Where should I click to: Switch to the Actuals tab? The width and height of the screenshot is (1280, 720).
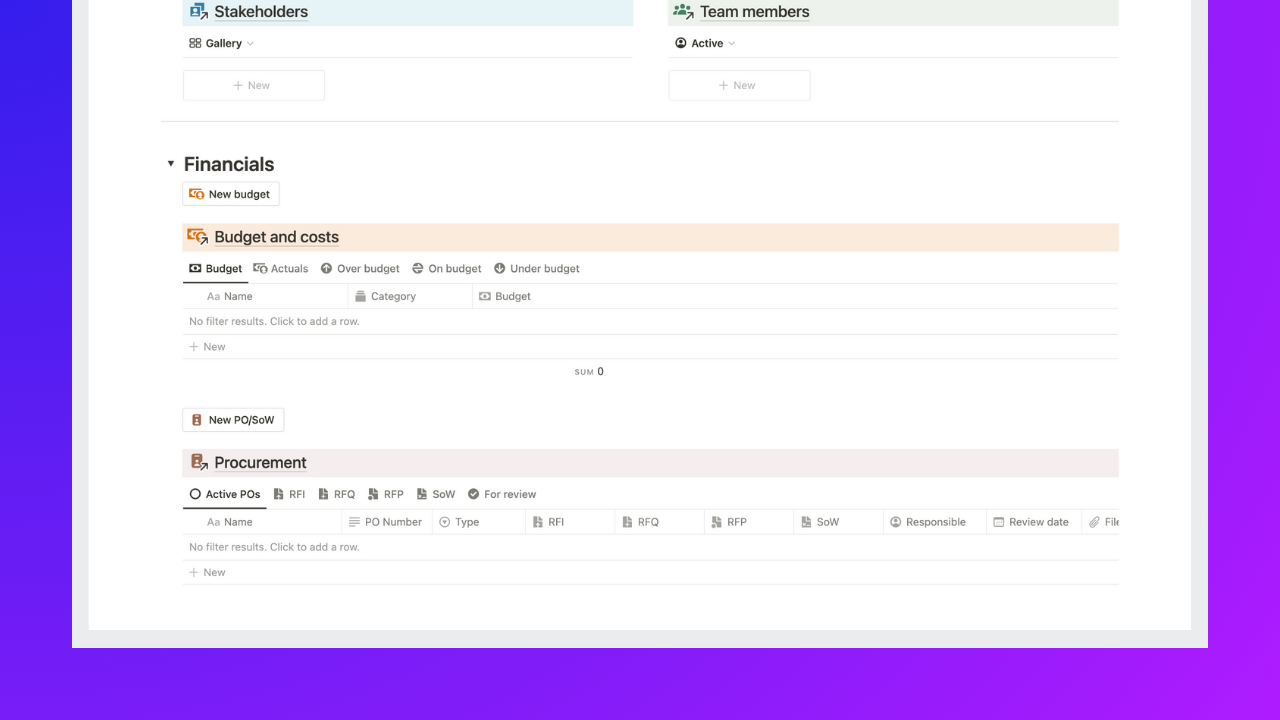click(280, 268)
